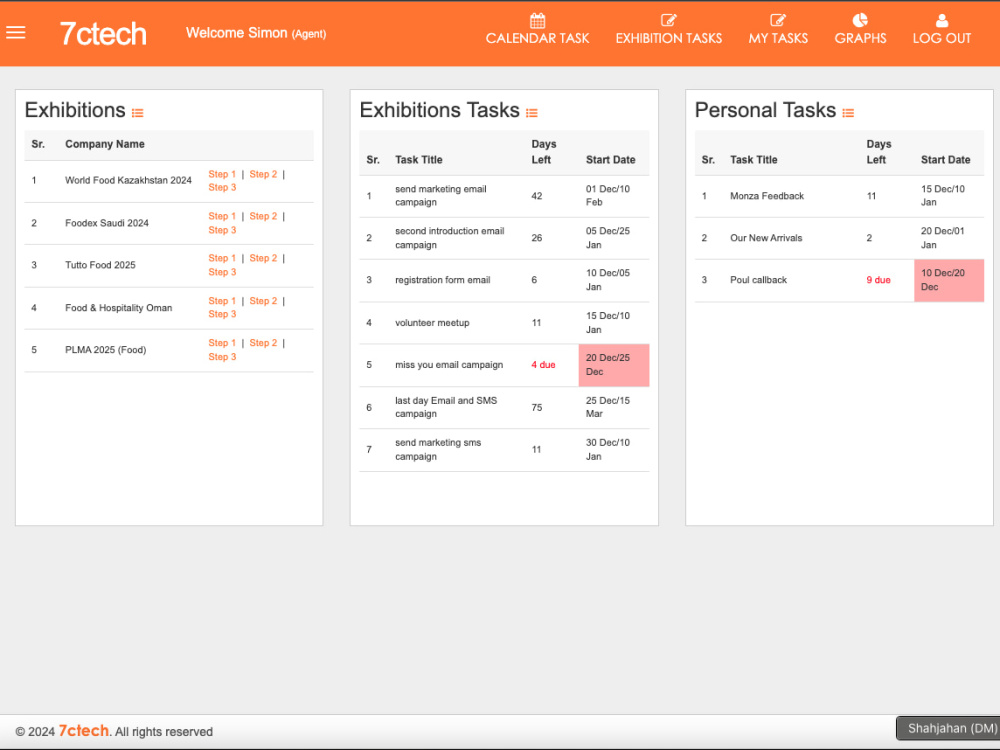1000x750 pixels.
Task: Click 'Poul callback' personal task
Action: [758, 280]
